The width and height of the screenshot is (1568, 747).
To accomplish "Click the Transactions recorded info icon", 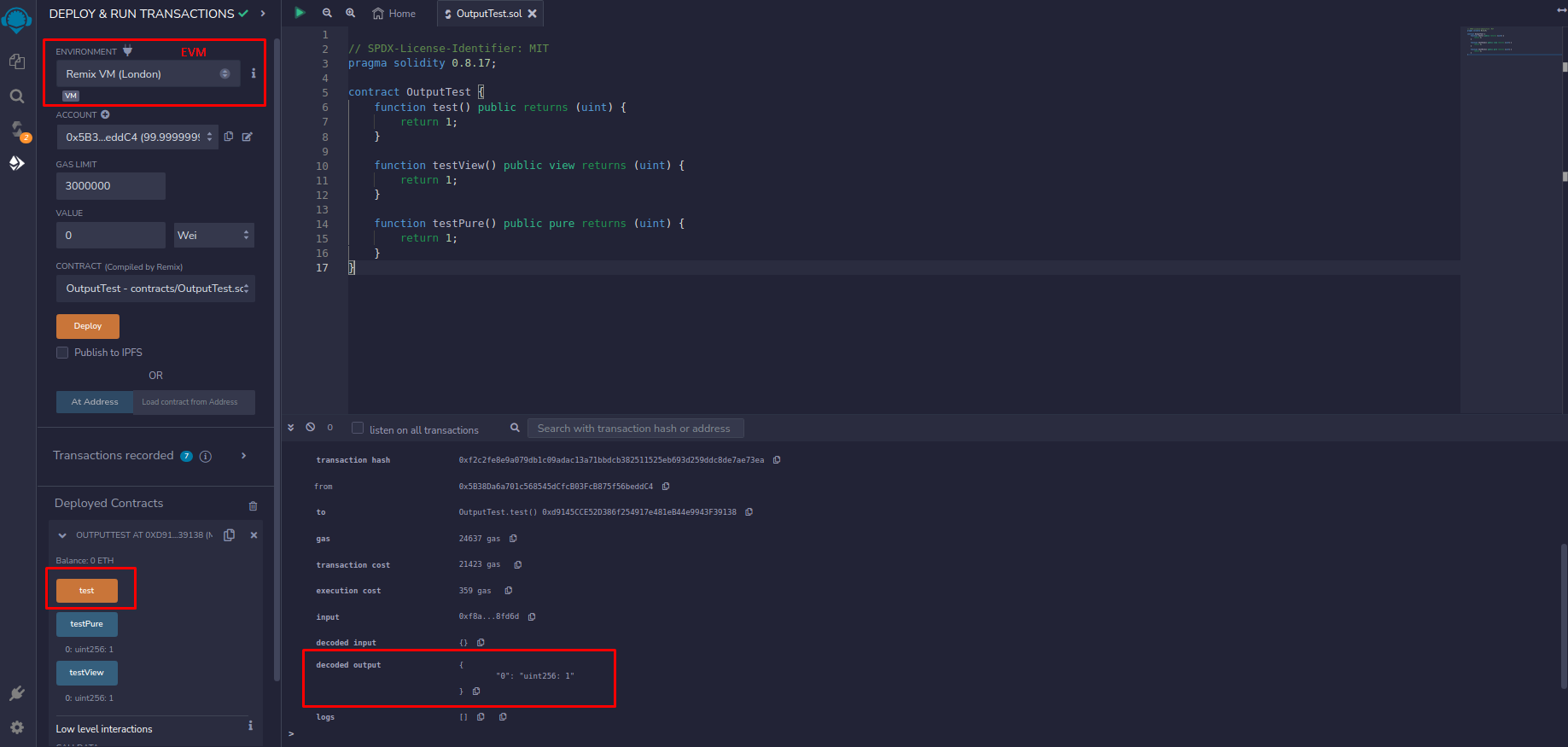I will [206, 457].
